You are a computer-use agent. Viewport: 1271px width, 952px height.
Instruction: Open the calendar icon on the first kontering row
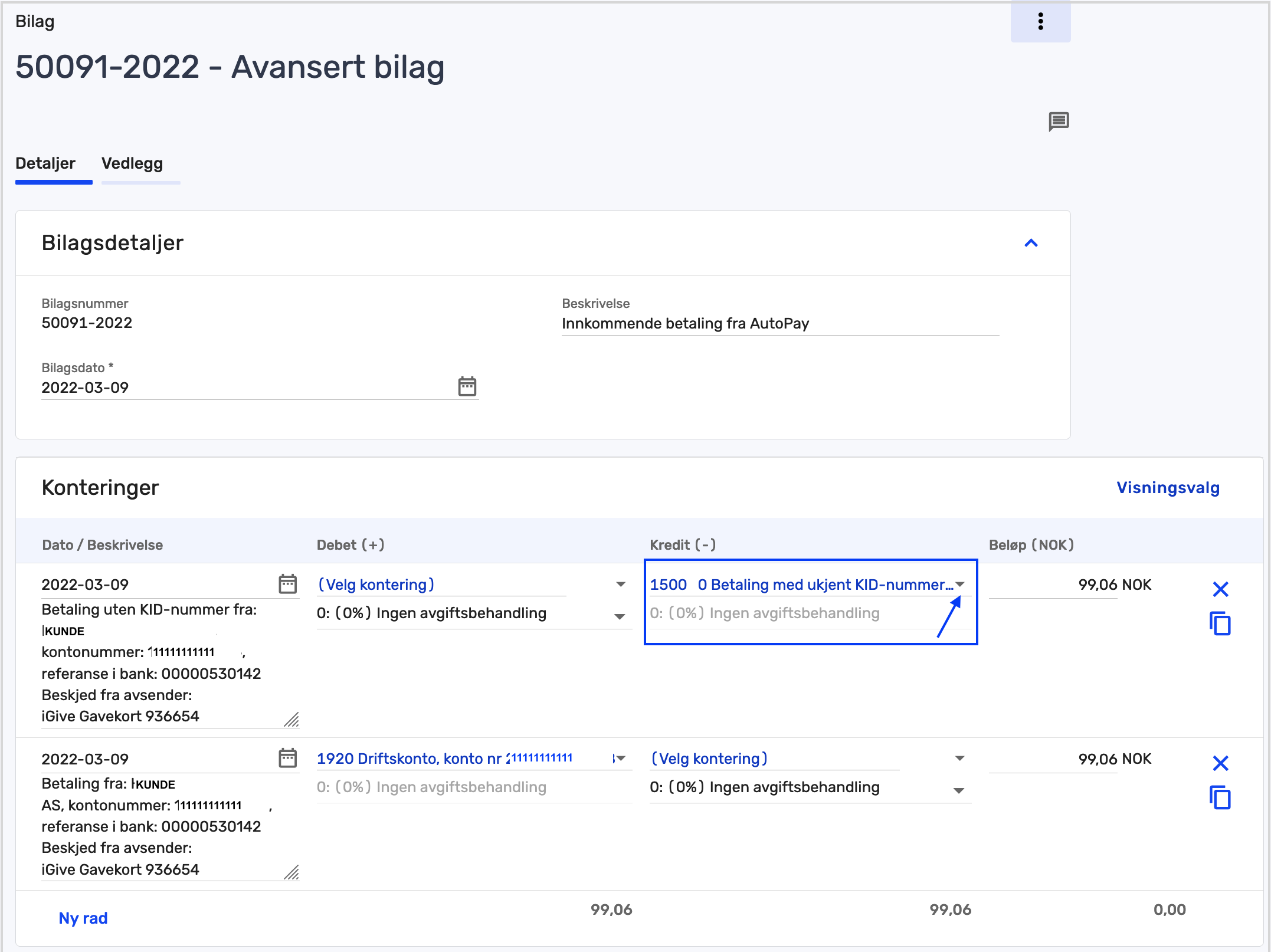[x=287, y=584]
